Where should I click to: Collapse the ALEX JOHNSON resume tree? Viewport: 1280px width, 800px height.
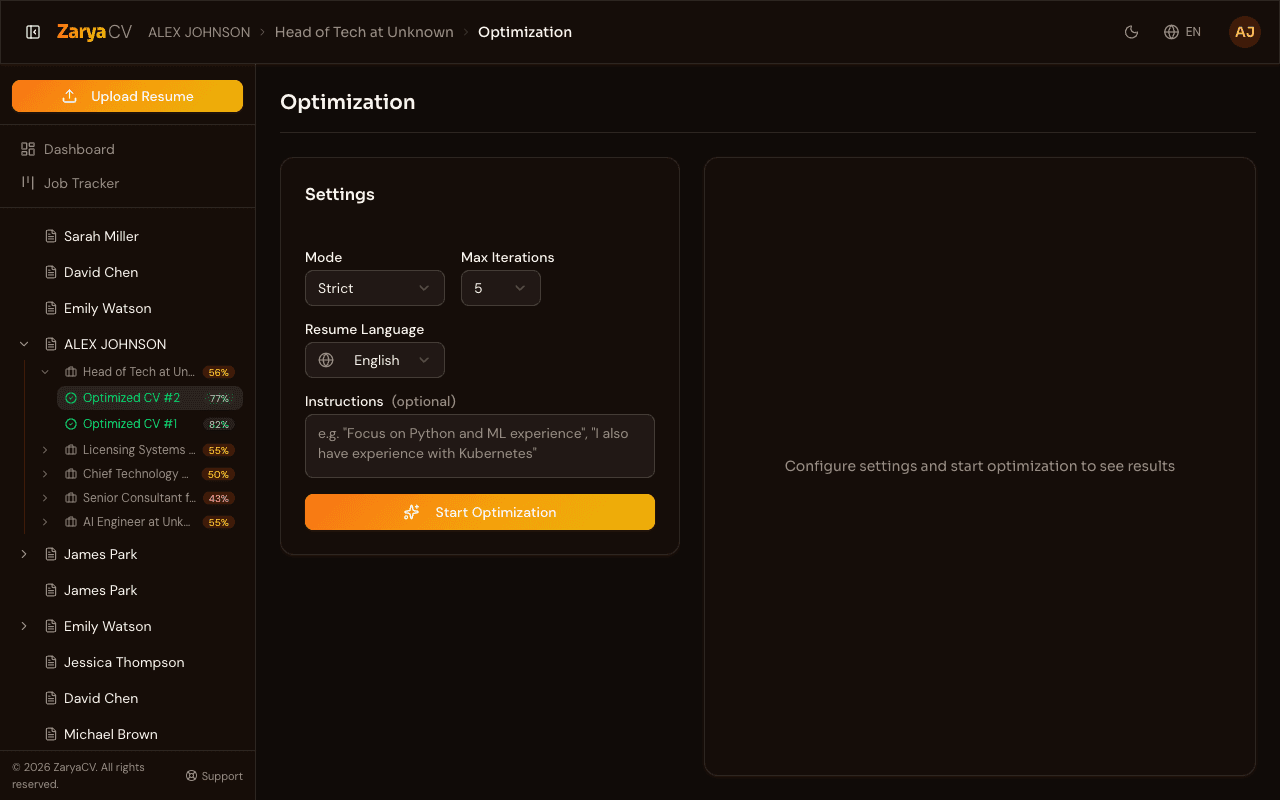click(23, 343)
